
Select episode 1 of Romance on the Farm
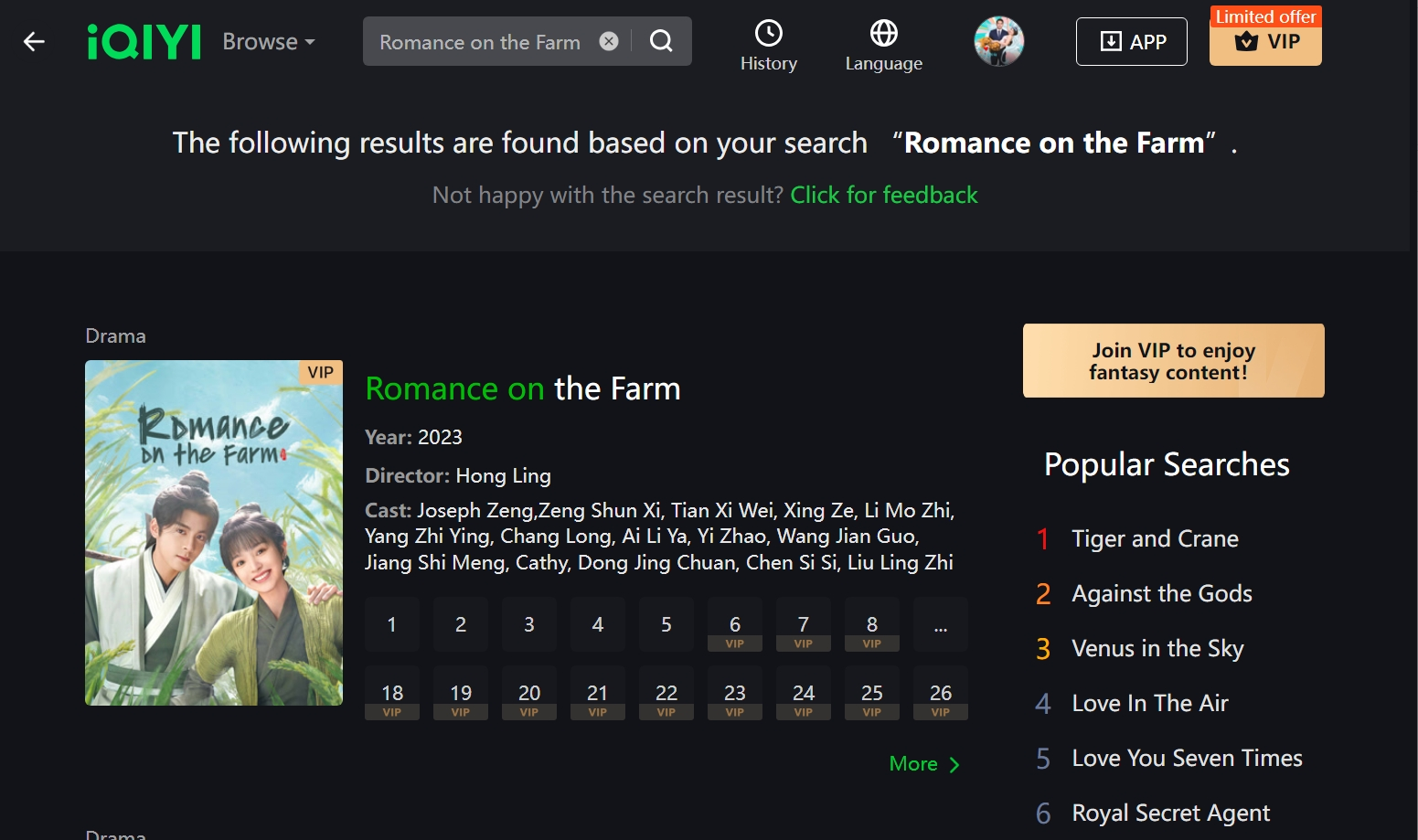(391, 624)
